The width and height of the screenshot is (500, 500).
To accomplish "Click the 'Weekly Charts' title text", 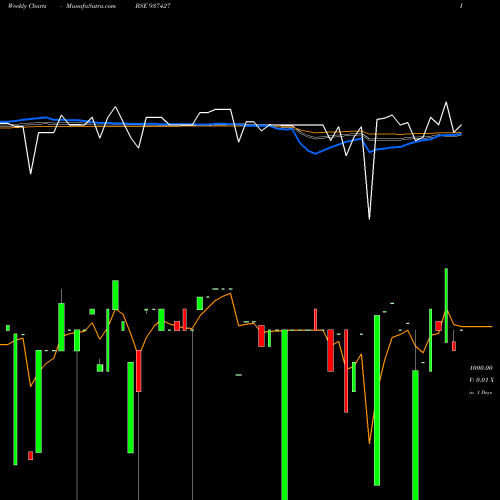I will coord(27,6).
